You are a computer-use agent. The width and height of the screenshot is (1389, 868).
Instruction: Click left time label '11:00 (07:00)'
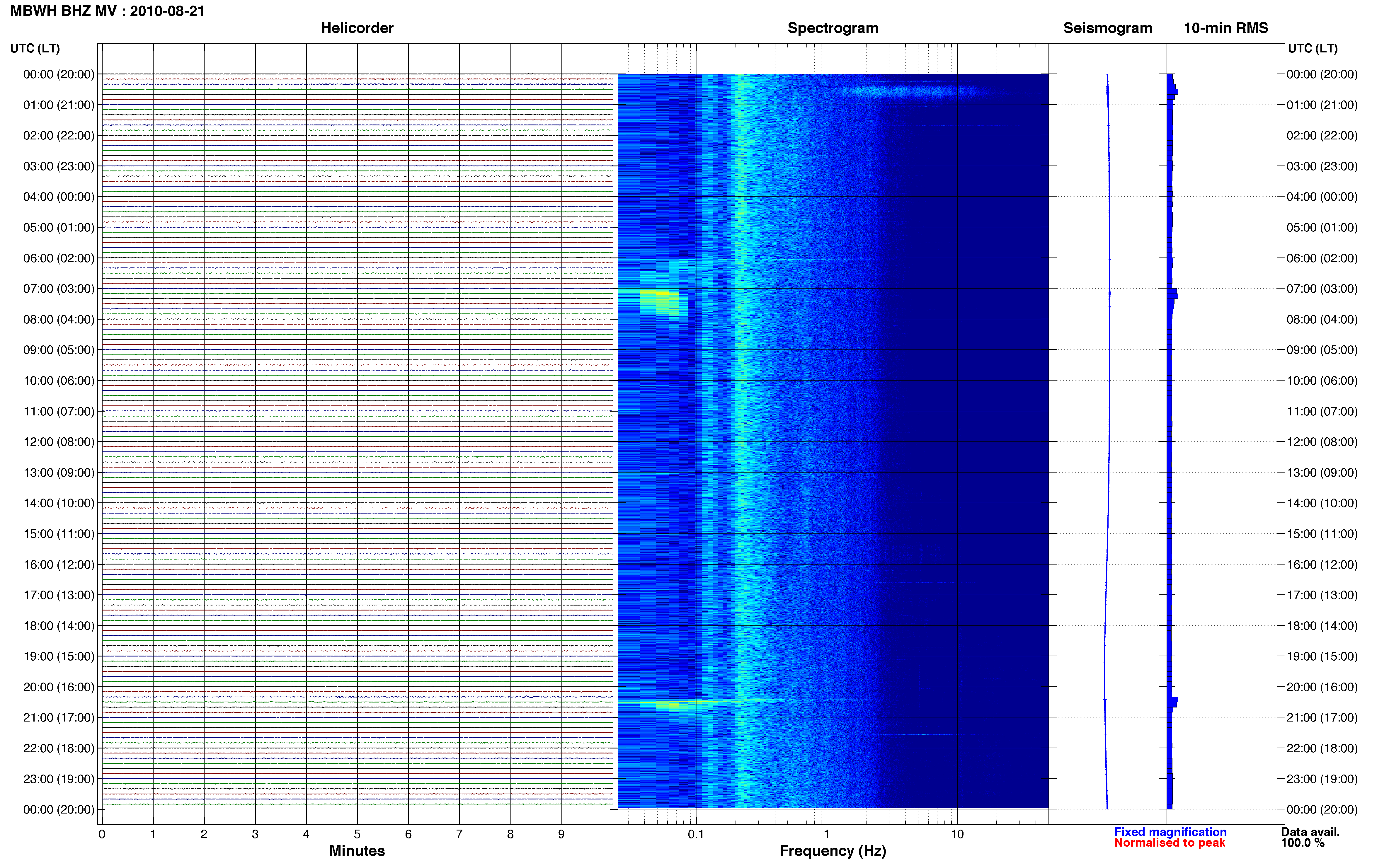59,412
